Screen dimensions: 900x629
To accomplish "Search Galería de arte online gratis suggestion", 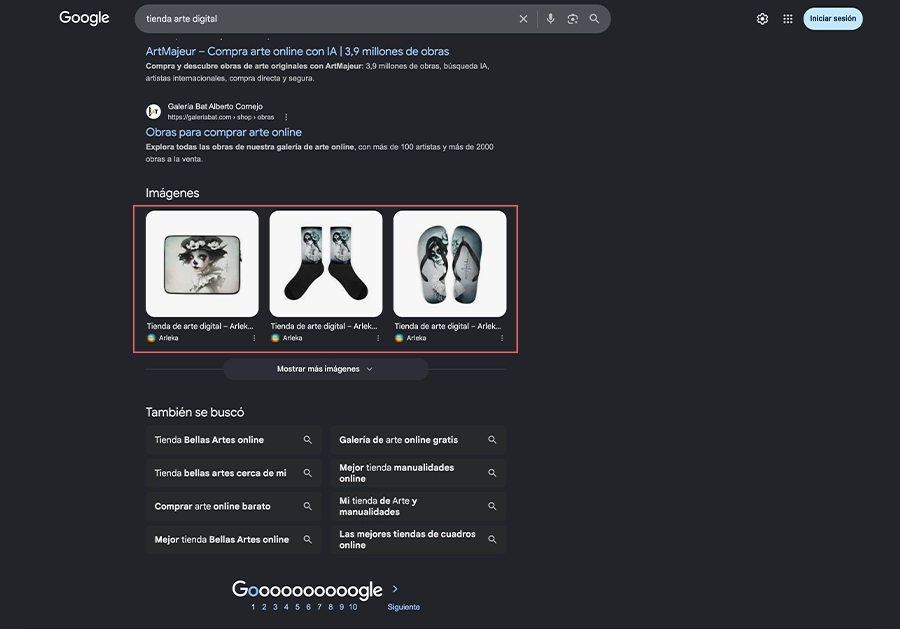I will click(x=418, y=440).
